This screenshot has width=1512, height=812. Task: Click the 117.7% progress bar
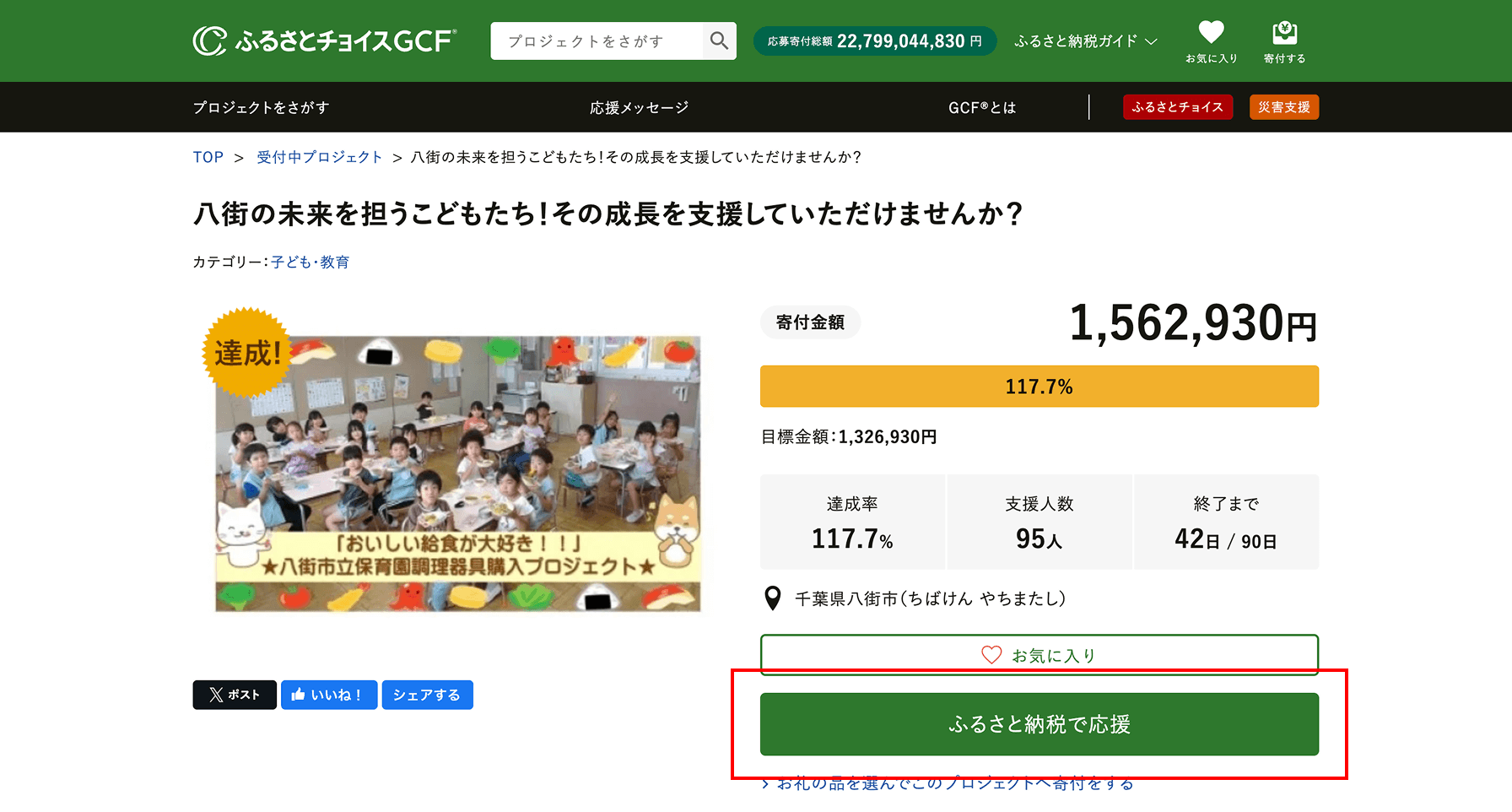1039,386
